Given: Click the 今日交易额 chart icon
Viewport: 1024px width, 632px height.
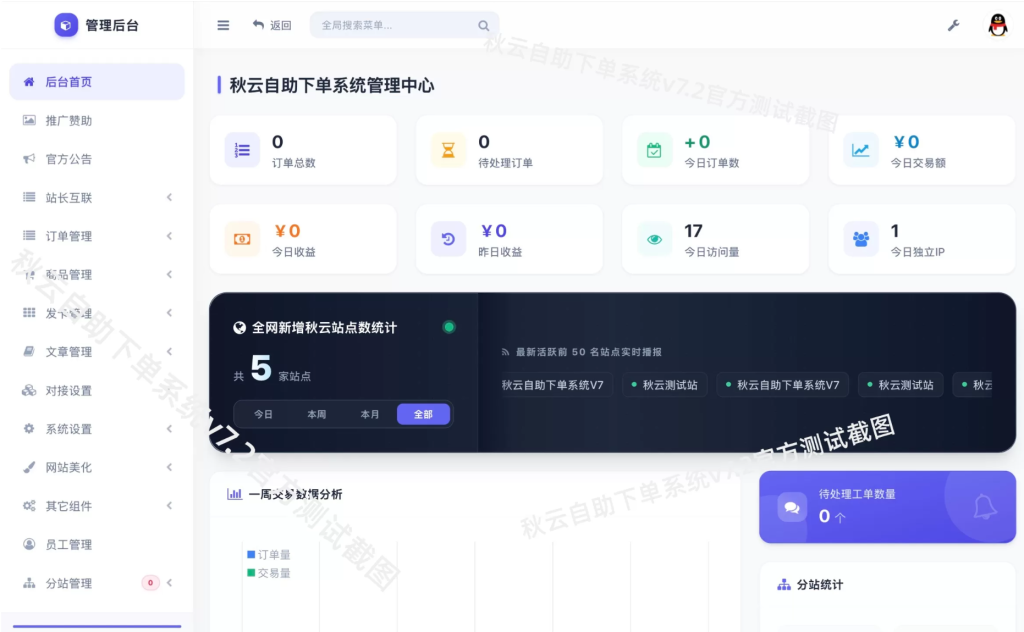Looking at the screenshot, I should [860, 150].
